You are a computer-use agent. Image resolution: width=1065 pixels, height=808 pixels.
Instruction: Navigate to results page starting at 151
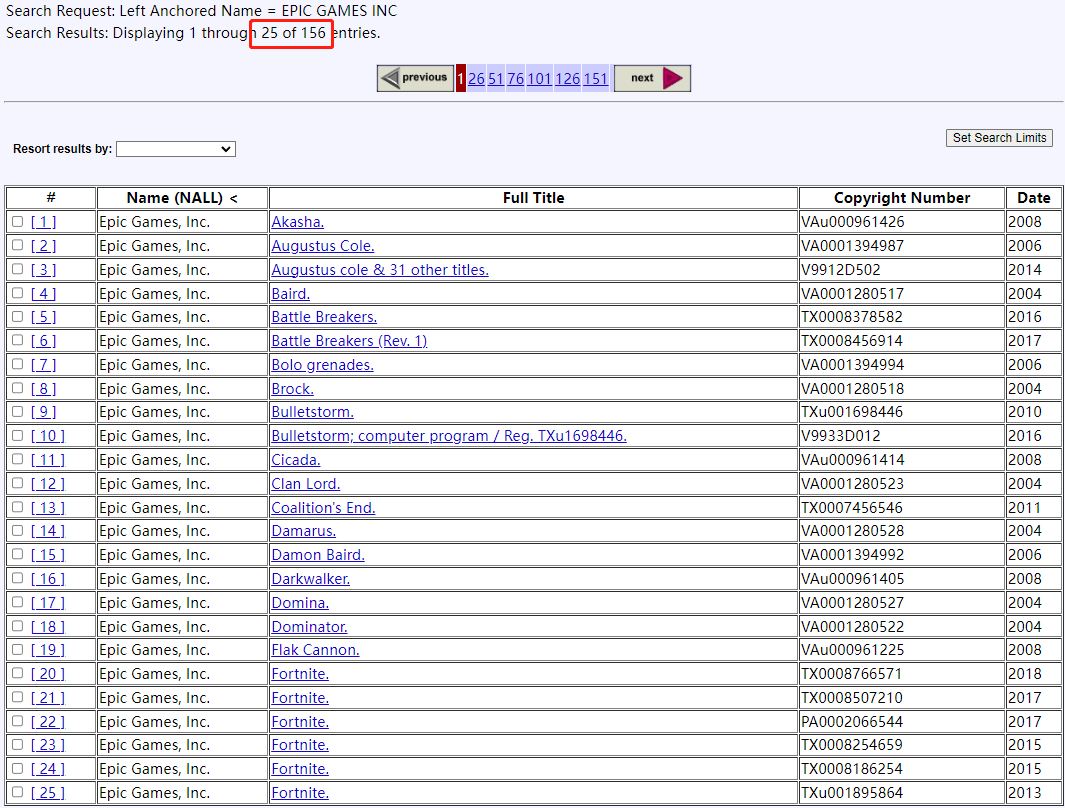[595, 78]
